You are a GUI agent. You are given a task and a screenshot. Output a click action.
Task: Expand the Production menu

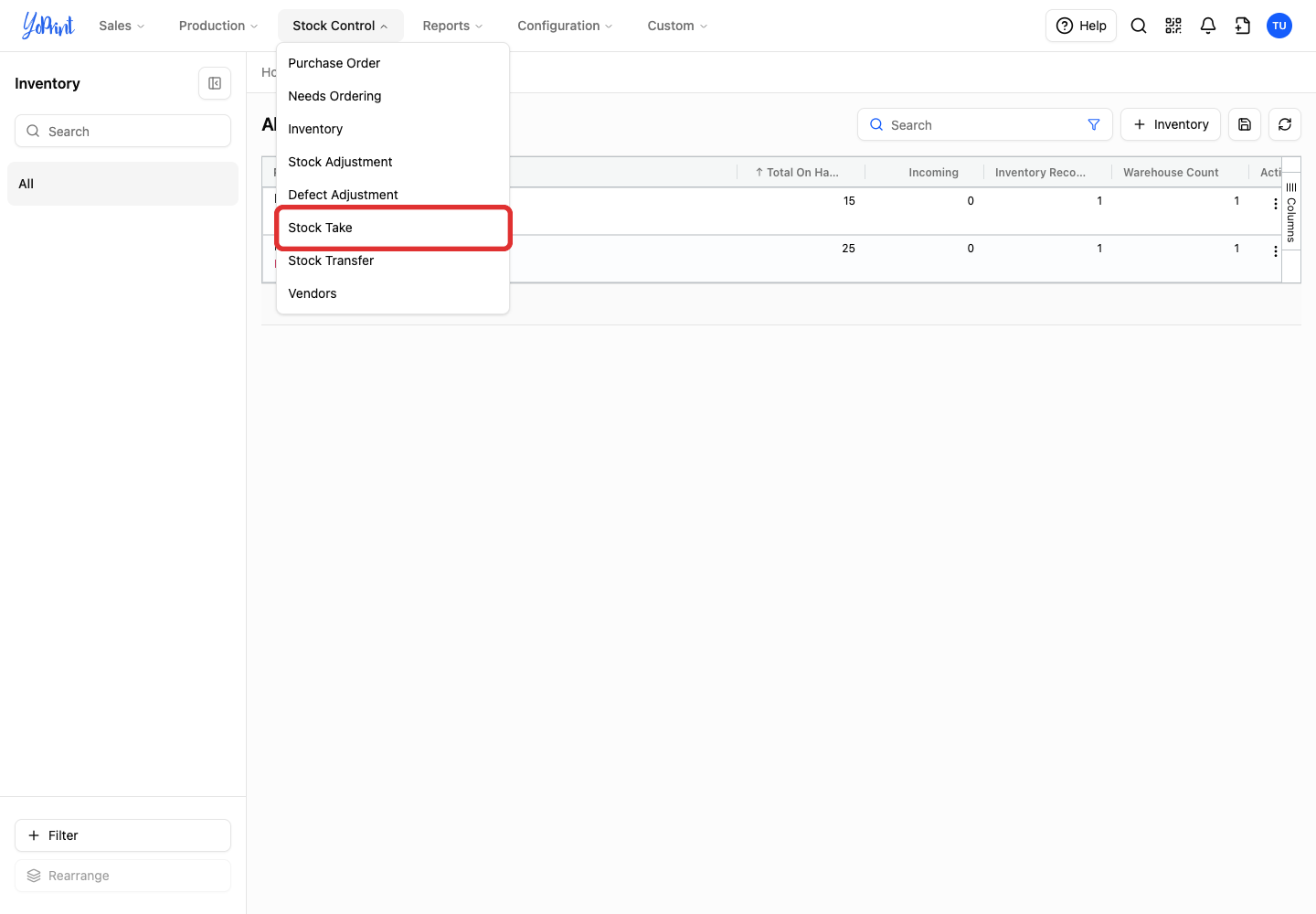(218, 26)
